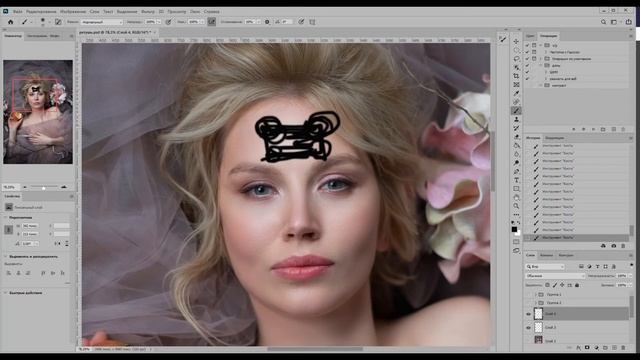640x360 pixels.
Task: Click Photoshop Ps logo icon
Action: tap(6, 11)
